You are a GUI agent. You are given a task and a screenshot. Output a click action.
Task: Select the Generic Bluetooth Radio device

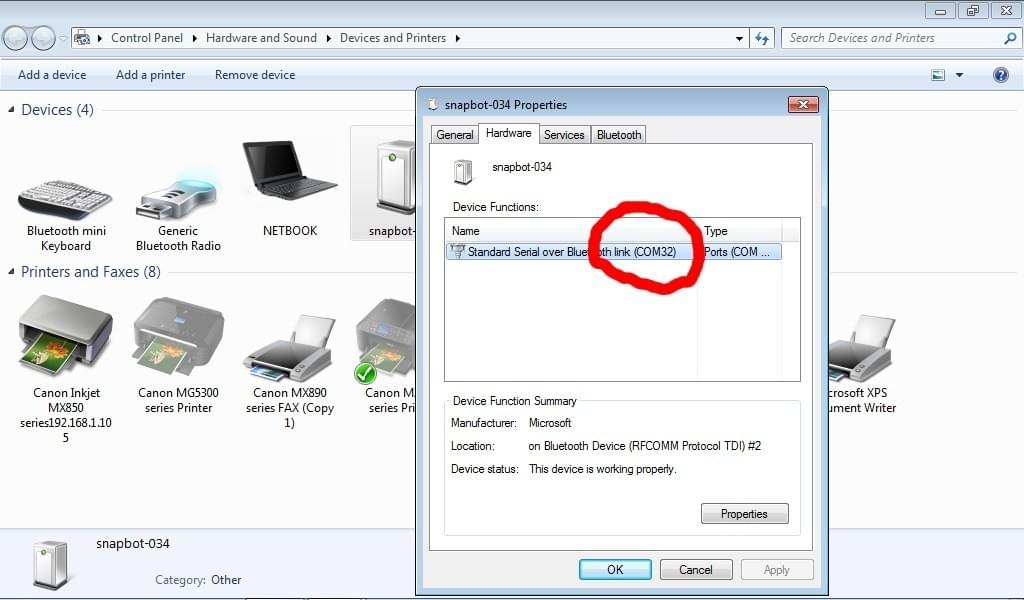pyautogui.click(x=178, y=196)
